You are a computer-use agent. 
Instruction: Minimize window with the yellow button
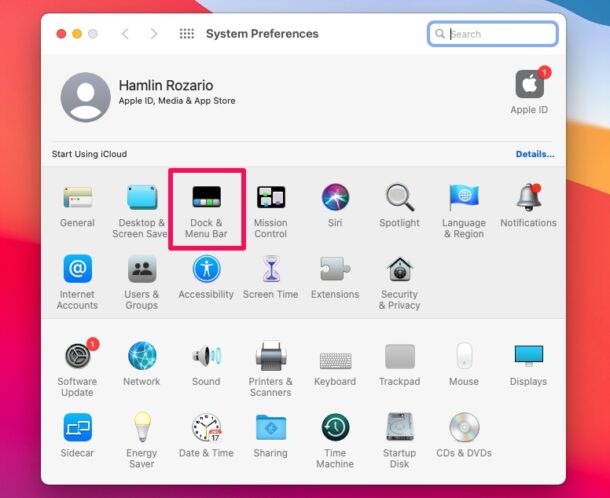[x=77, y=34]
